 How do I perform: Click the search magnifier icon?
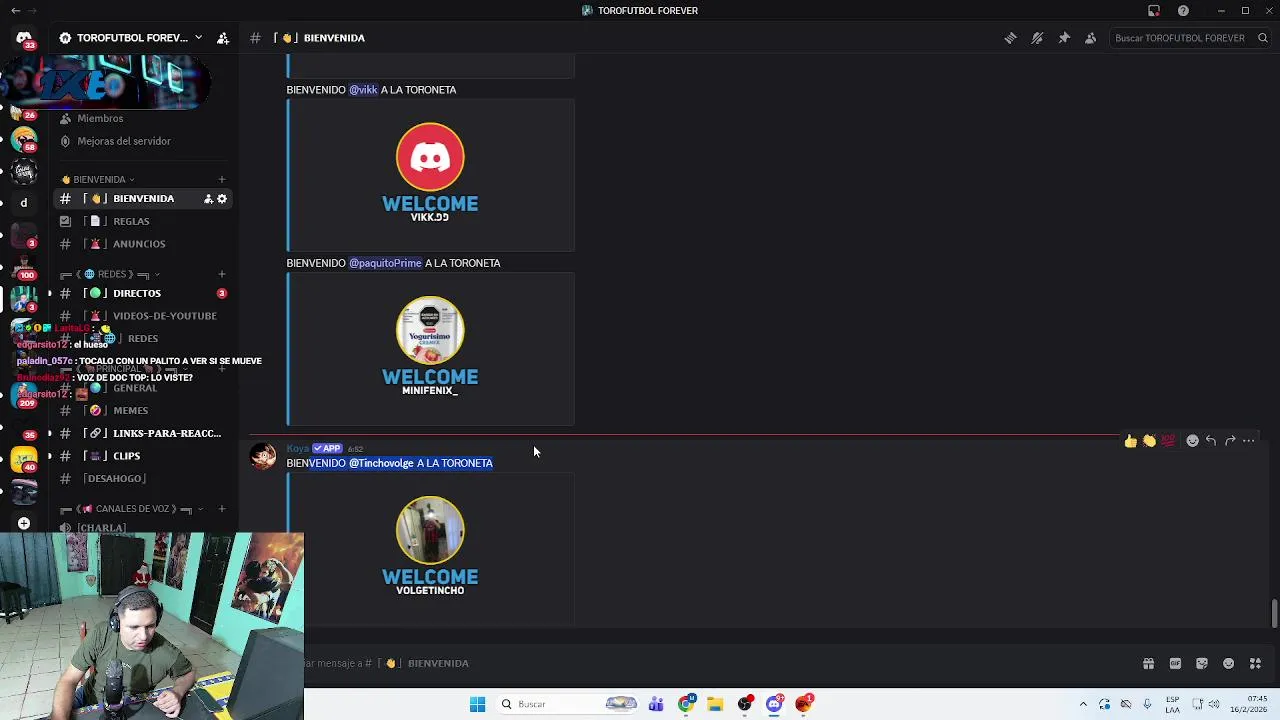pos(1263,38)
